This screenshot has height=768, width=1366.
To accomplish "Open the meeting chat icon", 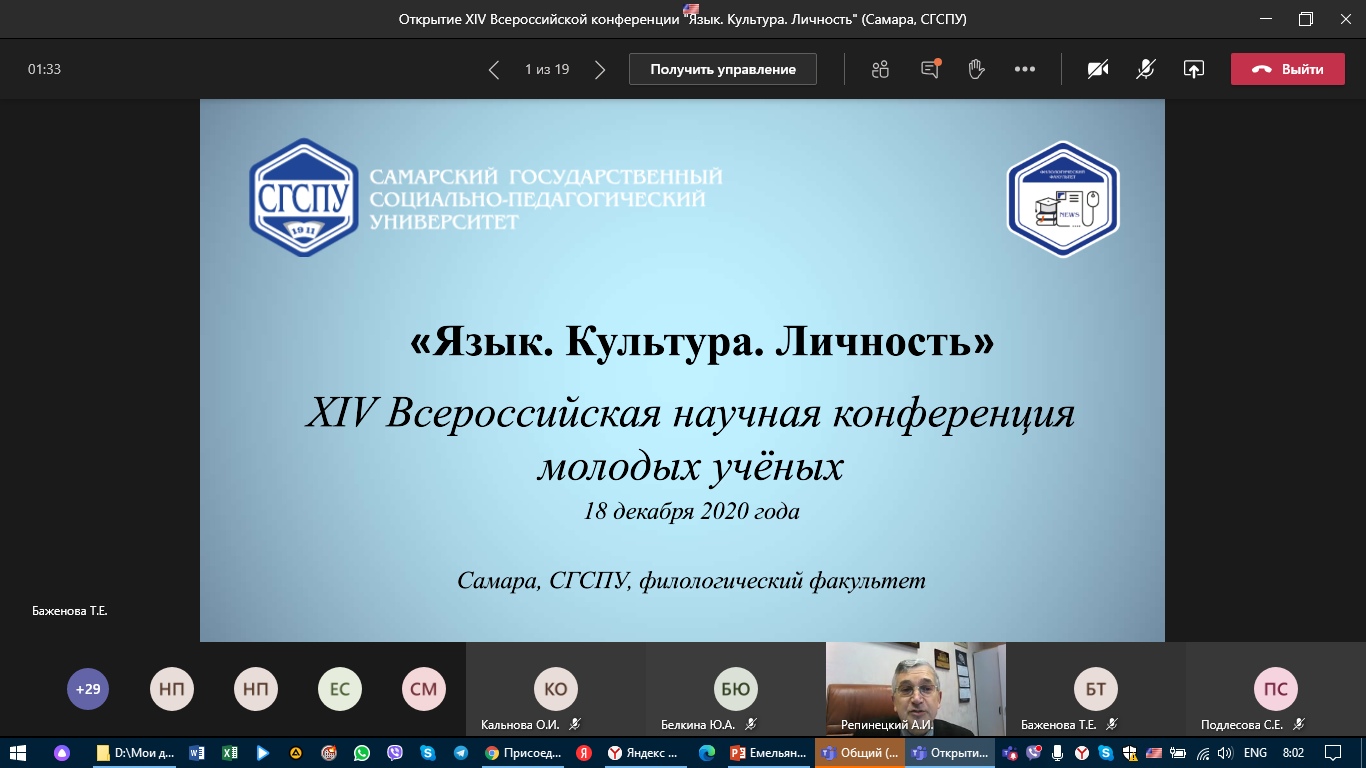I will [931, 69].
